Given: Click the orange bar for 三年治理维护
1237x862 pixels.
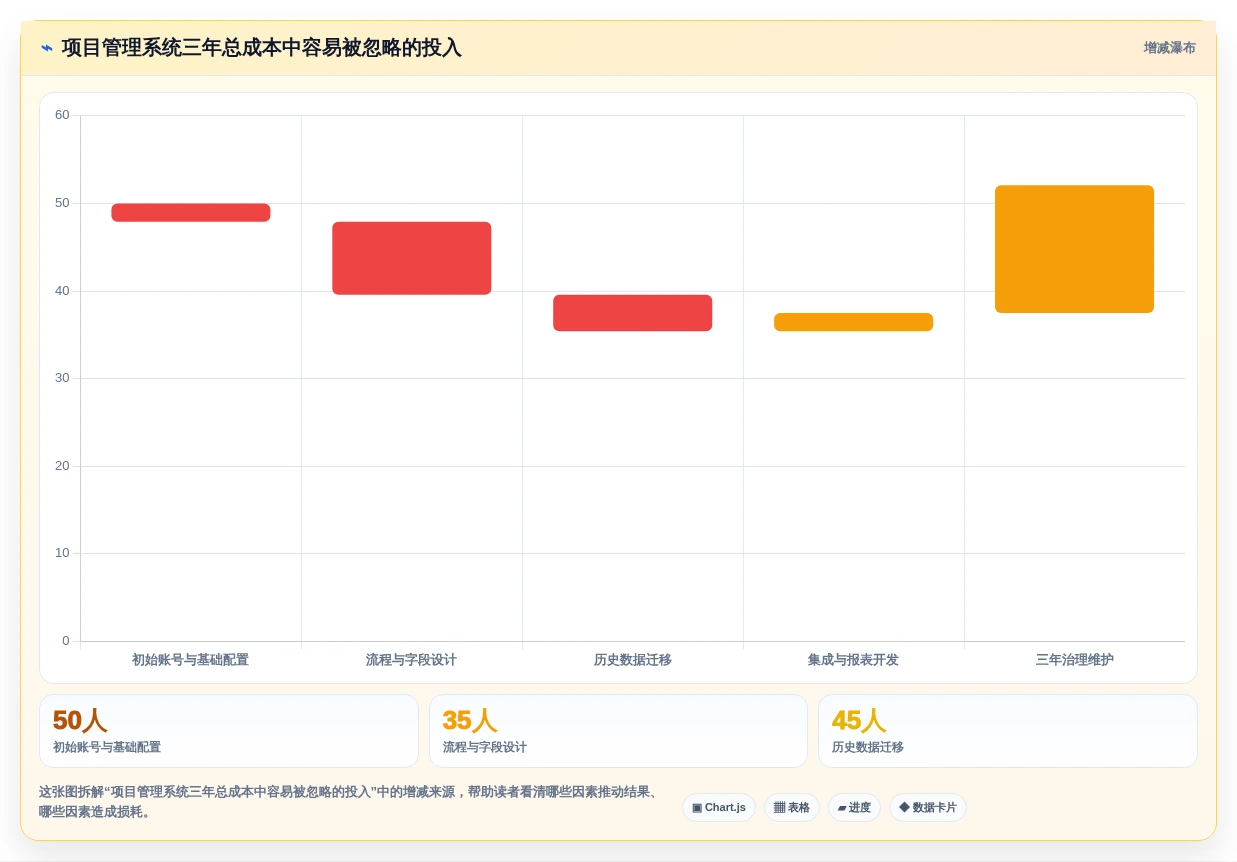Looking at the screenshot, I should (x=1075, y=249).
